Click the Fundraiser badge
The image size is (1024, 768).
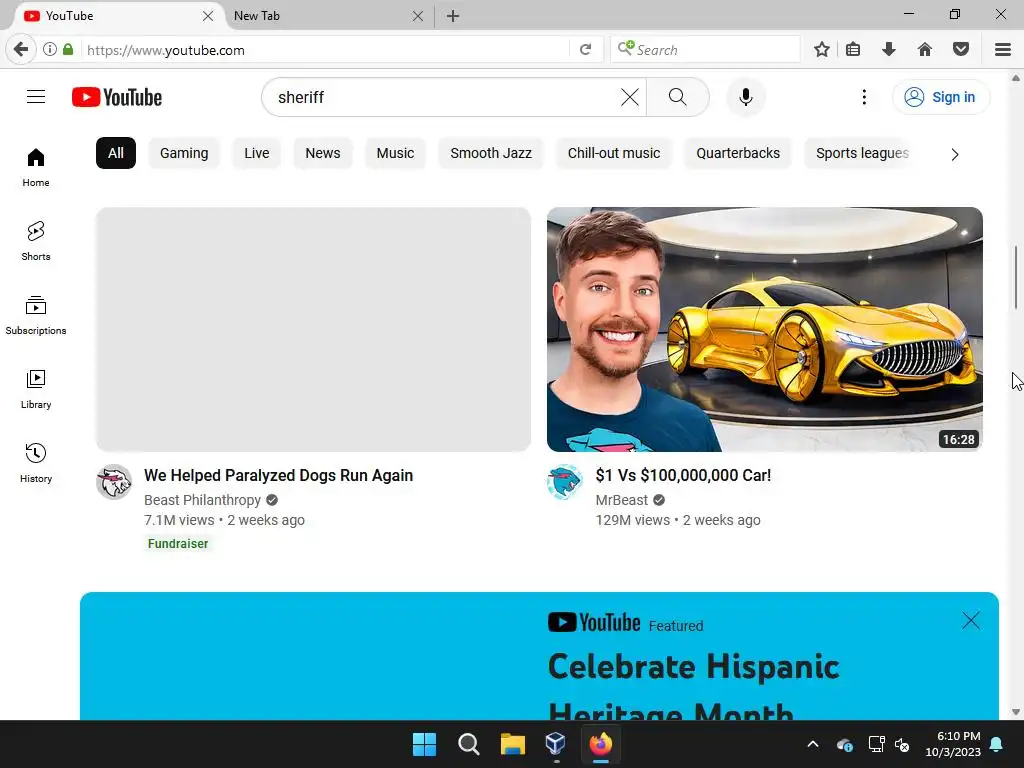click(x=178, y=543)
